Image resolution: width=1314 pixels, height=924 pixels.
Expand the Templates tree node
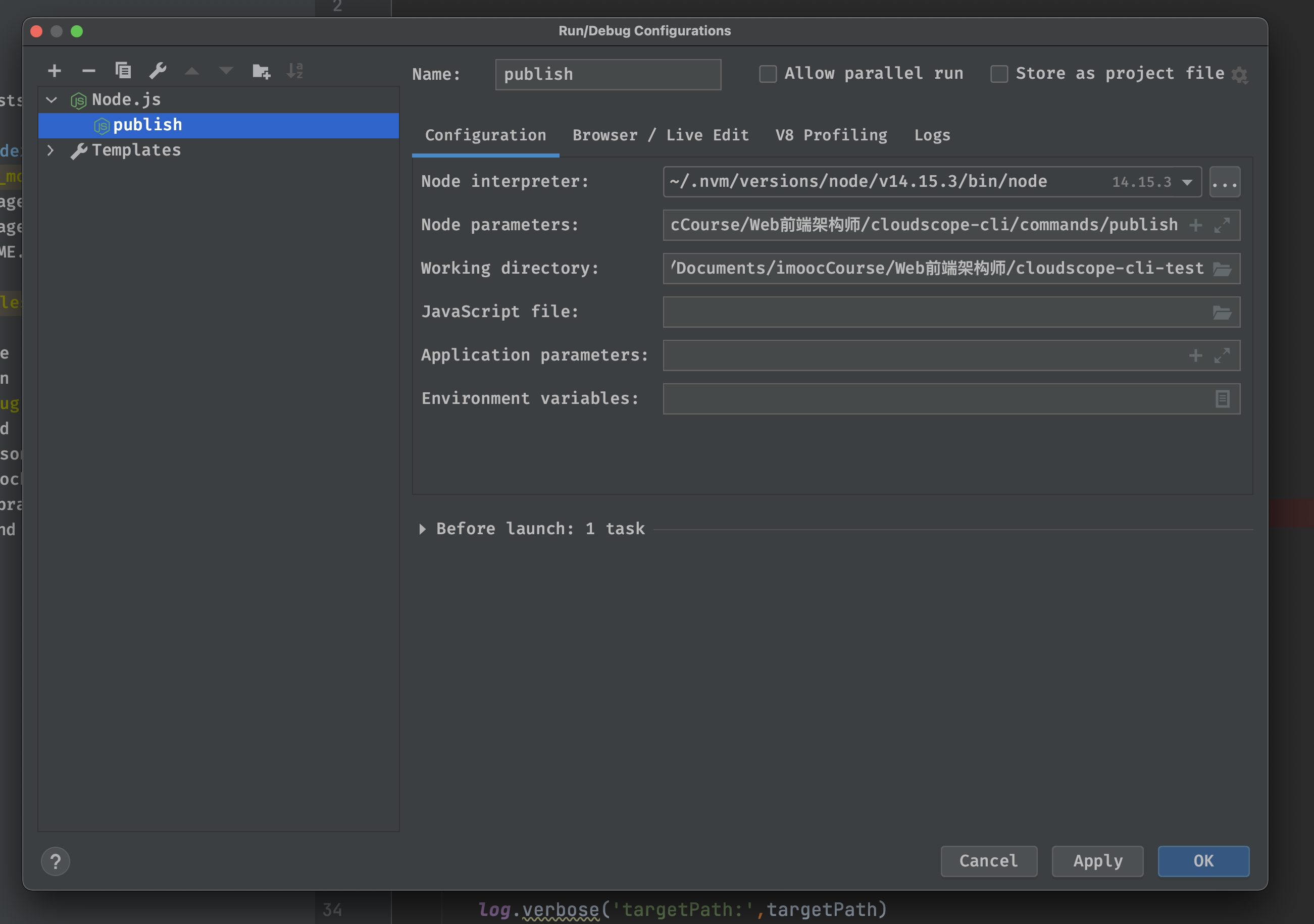pos(51,150)
